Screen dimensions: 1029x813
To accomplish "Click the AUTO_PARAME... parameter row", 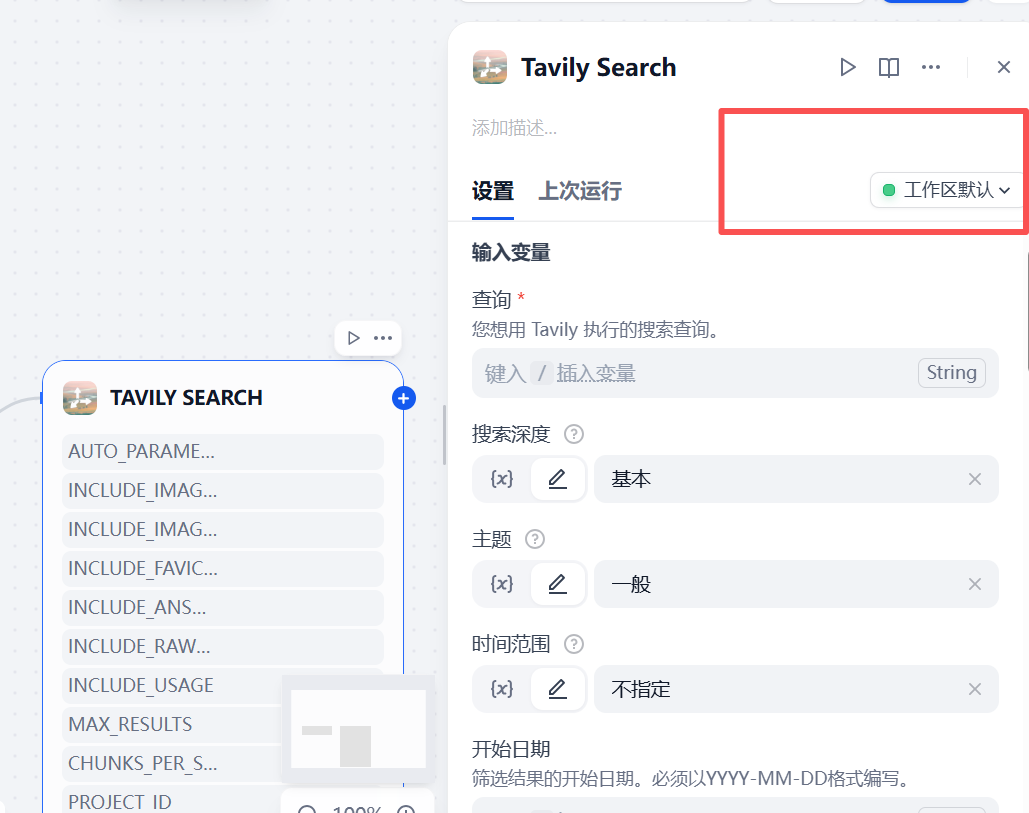I will pos(222,451).
